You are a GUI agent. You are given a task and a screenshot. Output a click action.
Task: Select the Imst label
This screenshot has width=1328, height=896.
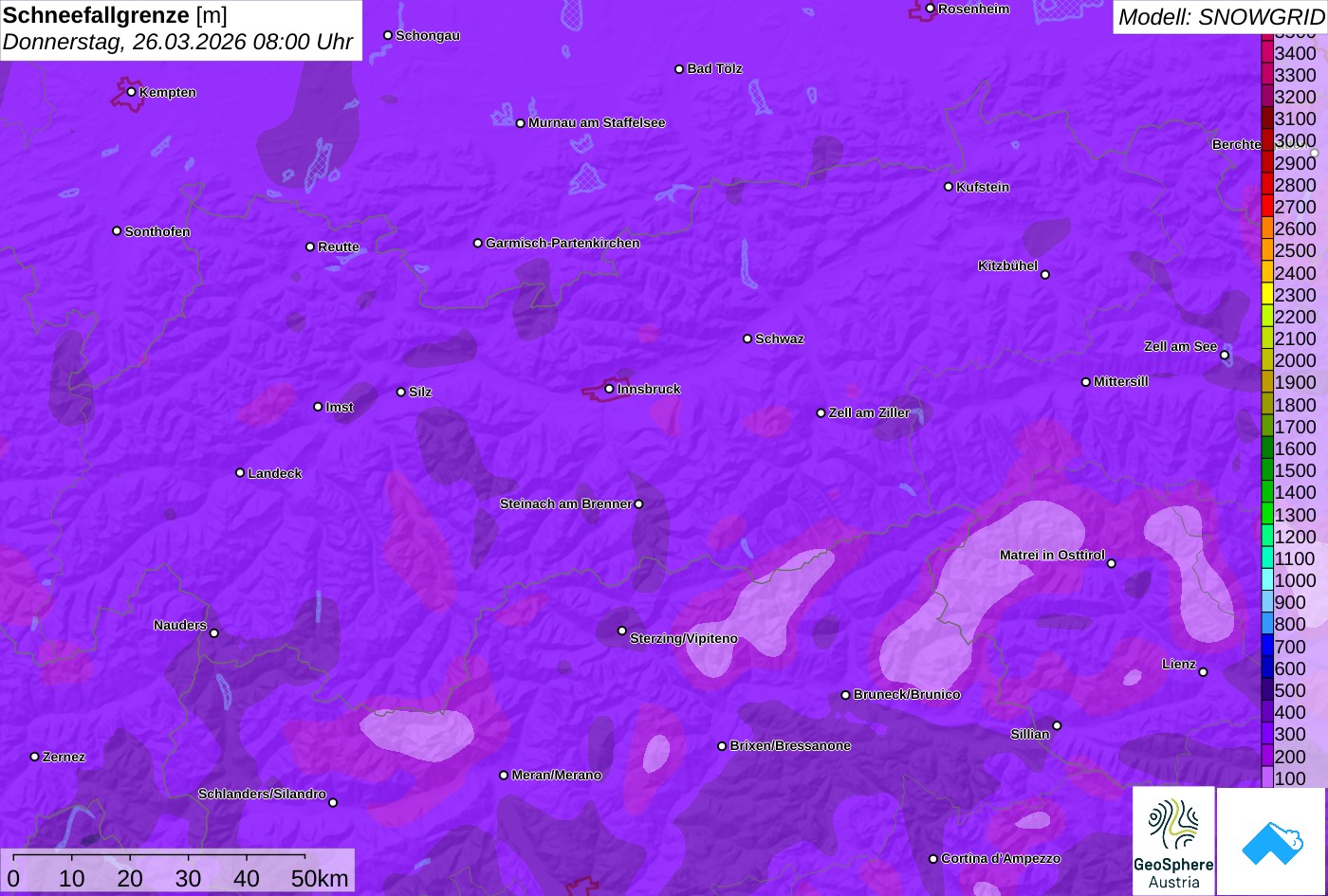click(340, 407)
